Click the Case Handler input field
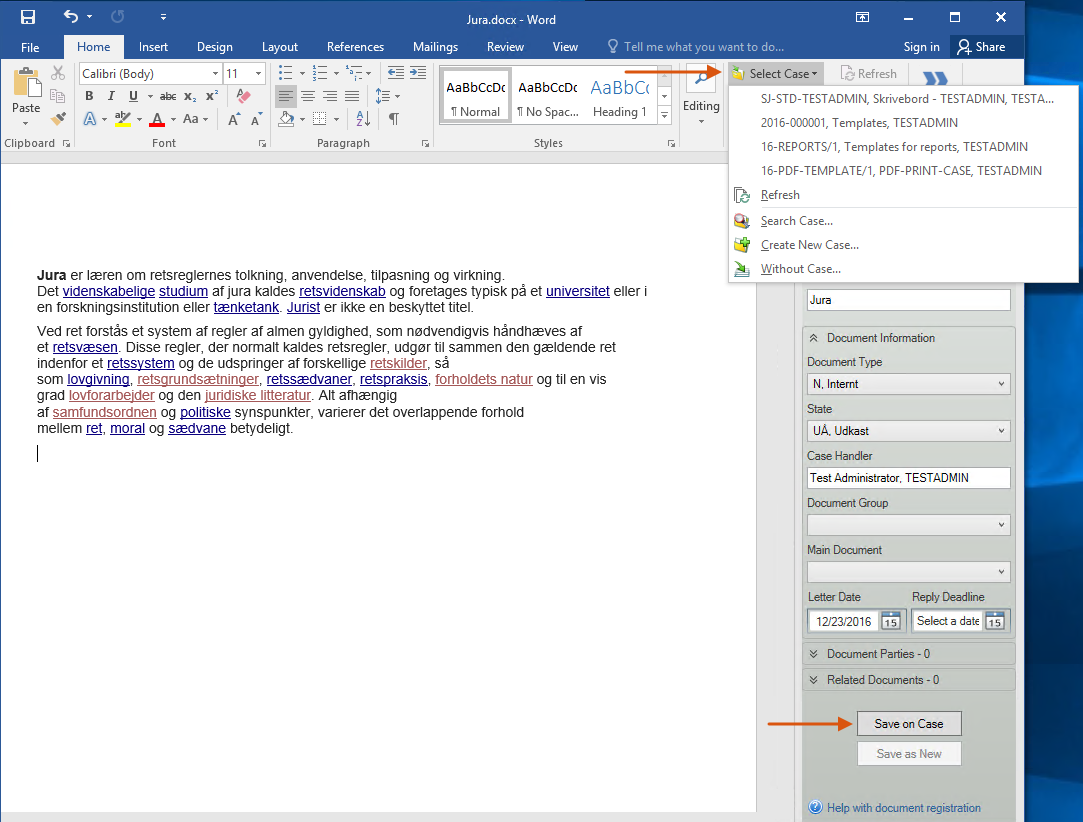Viewport: 1083px width, 822px height. click(x=908, y=478)
